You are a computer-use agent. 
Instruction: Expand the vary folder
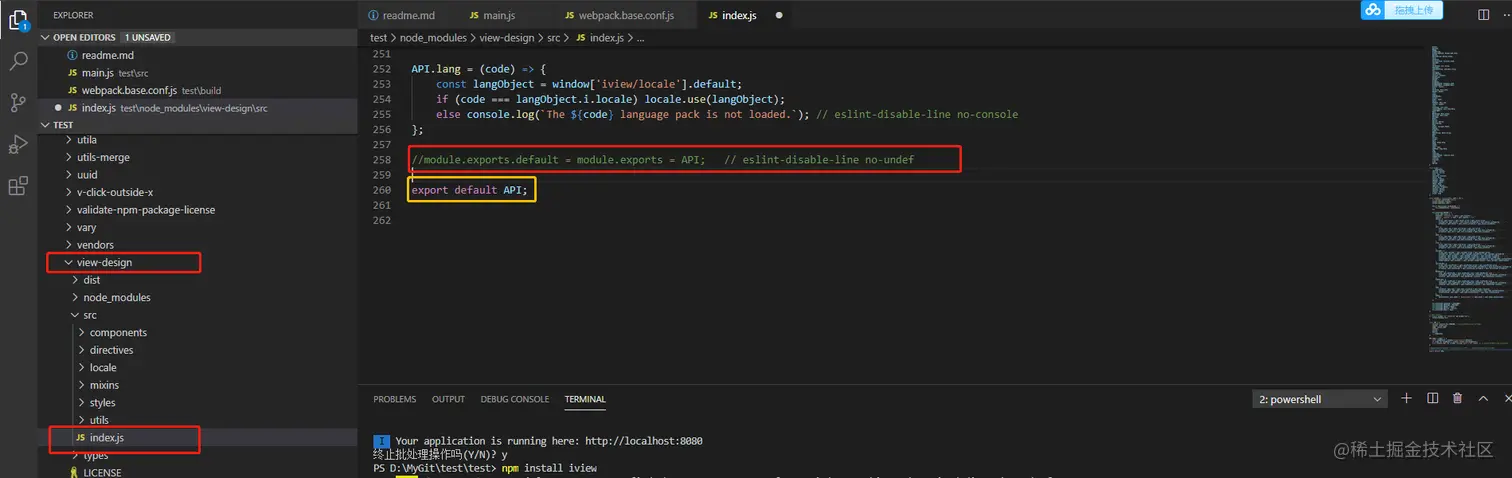point(68,227)
